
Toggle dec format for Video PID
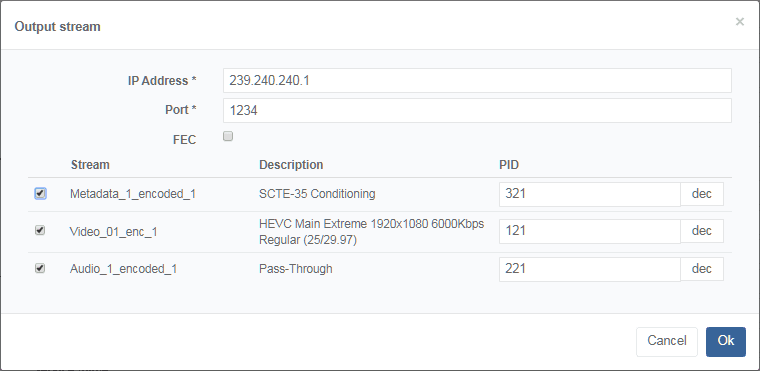[701, 231]
